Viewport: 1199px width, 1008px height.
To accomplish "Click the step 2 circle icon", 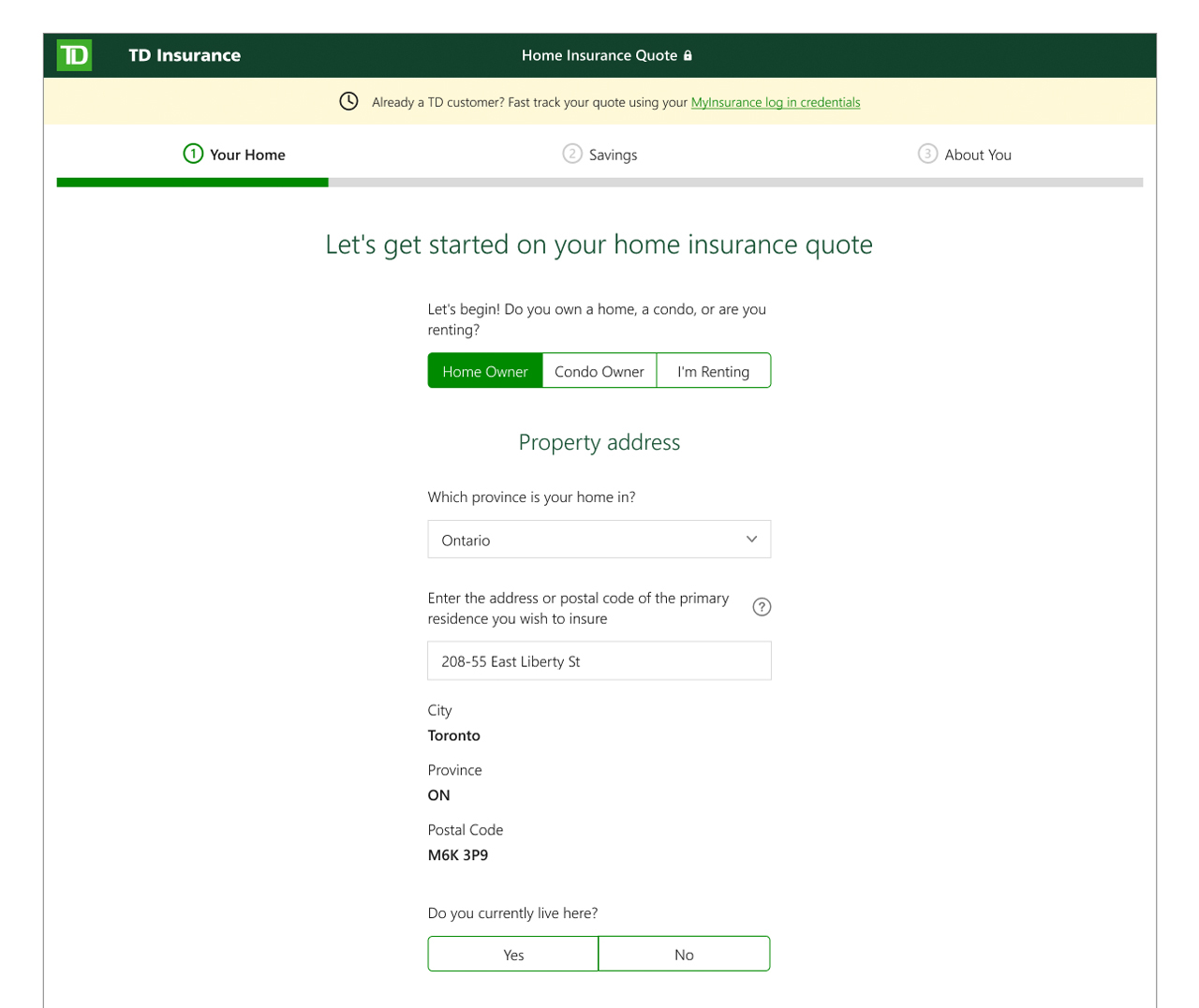I will (x=571, y=154).
